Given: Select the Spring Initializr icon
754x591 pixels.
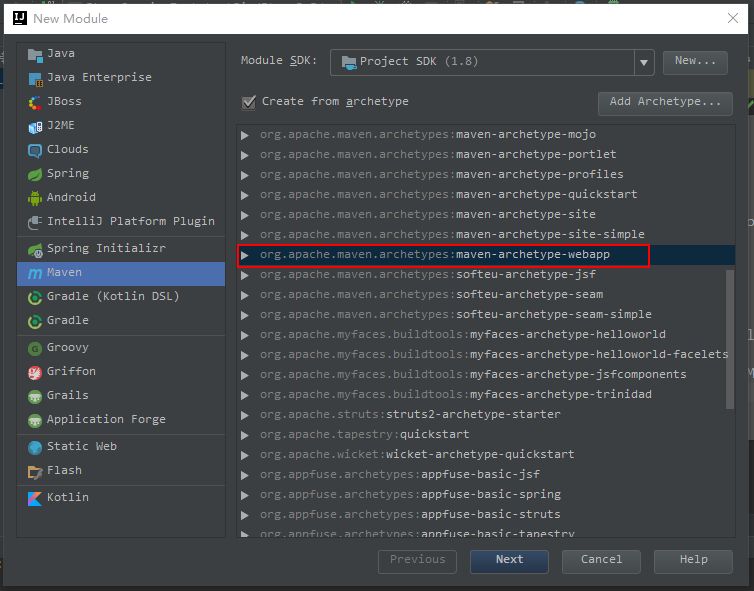Looking at the screenshot, I should 35,249.
